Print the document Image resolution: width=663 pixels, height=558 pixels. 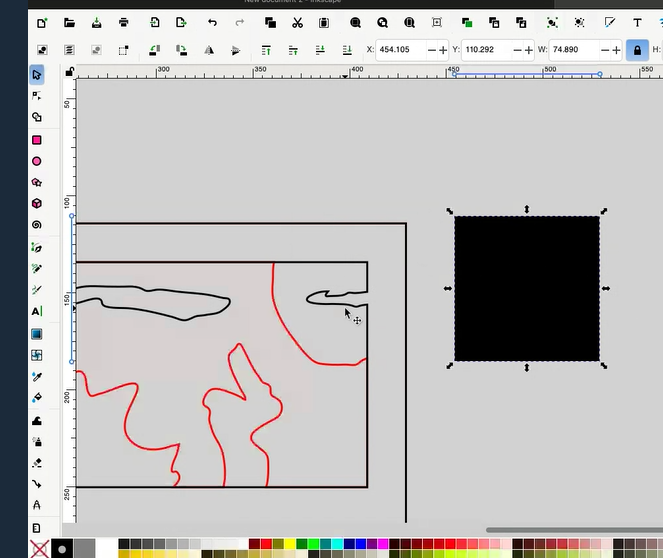123,23
